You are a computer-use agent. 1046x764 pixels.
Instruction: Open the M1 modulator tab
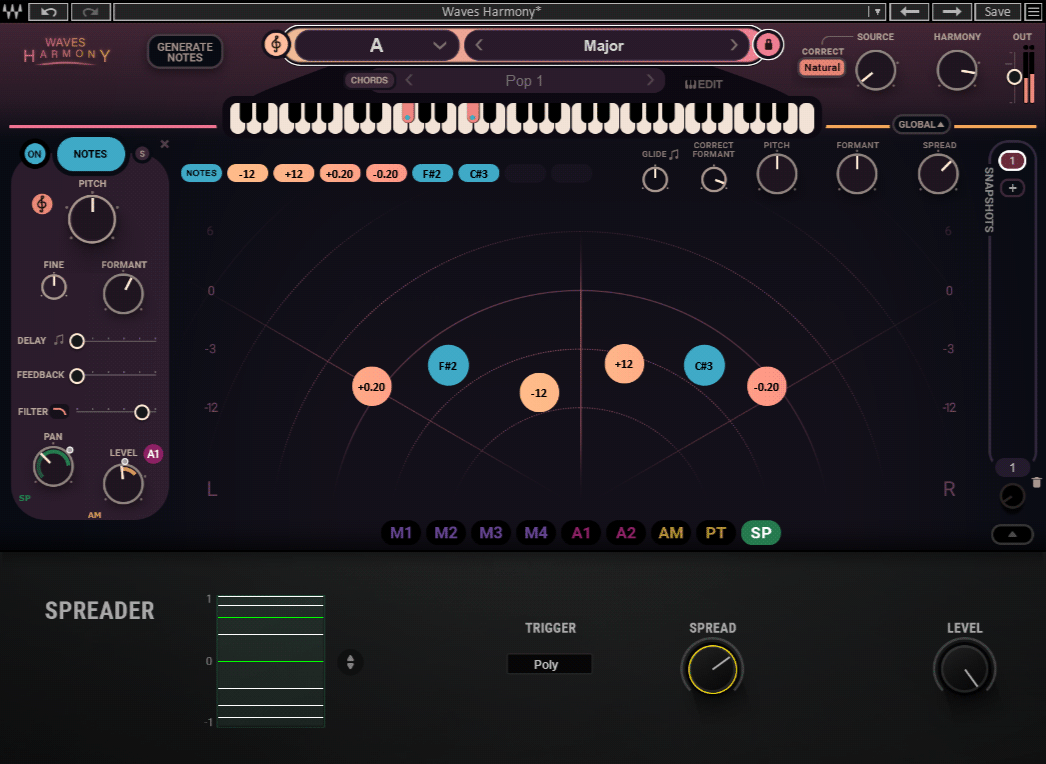point(400,532)
